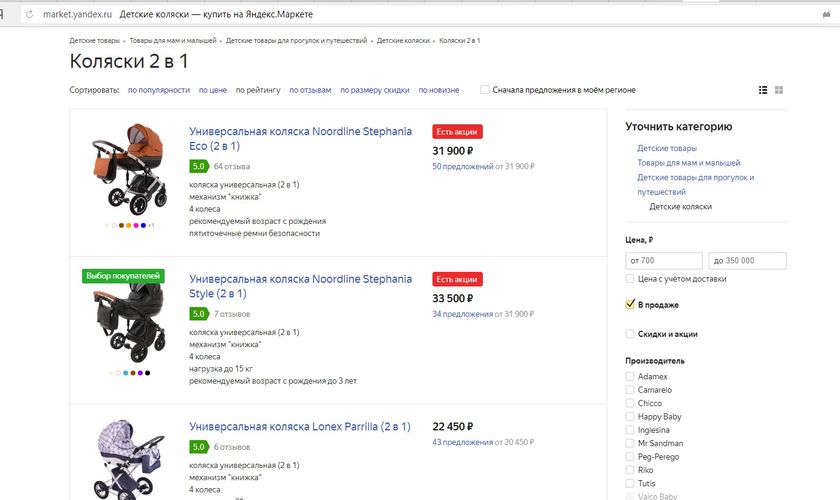840x500 pixels.
Task: Select brown color swatch for Stephania Eco
Action: pos(122,226)
